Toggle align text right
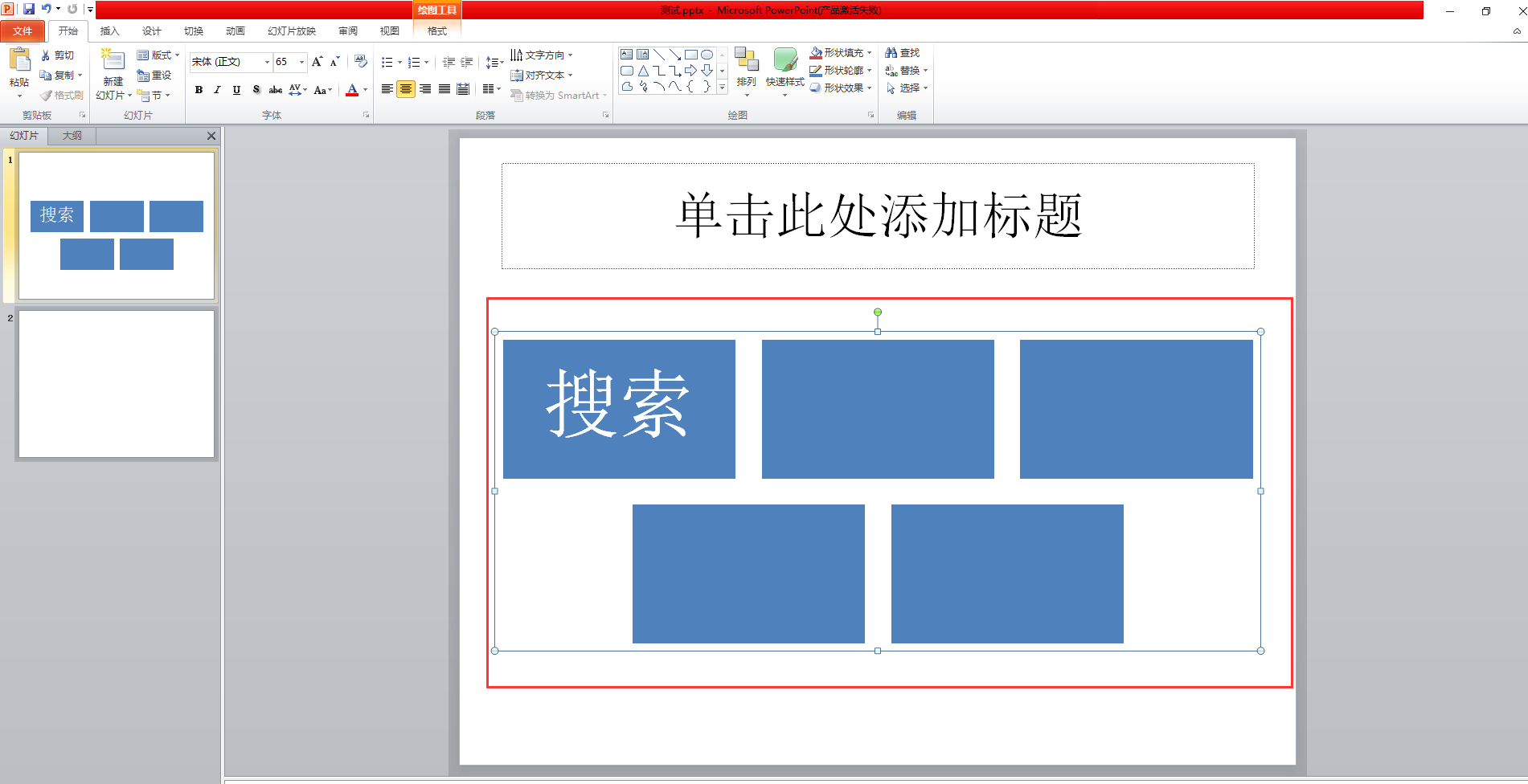 coord(425,89)
